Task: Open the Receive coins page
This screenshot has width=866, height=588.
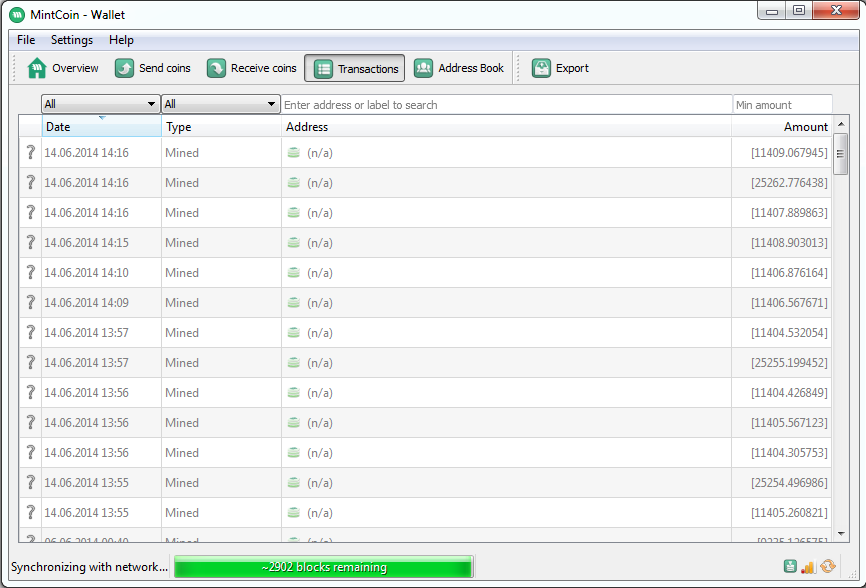Action: 251,68
